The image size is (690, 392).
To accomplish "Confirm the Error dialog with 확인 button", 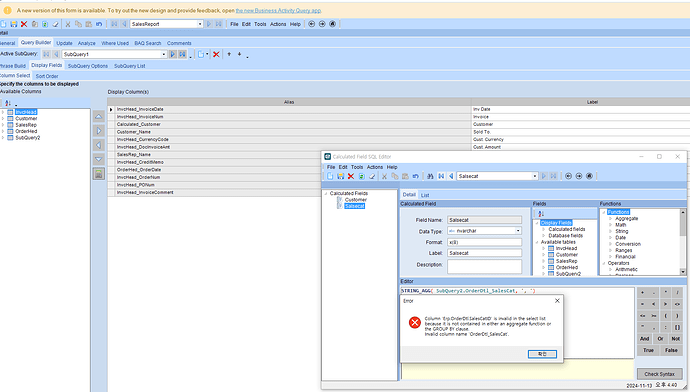I will (542, 354).
